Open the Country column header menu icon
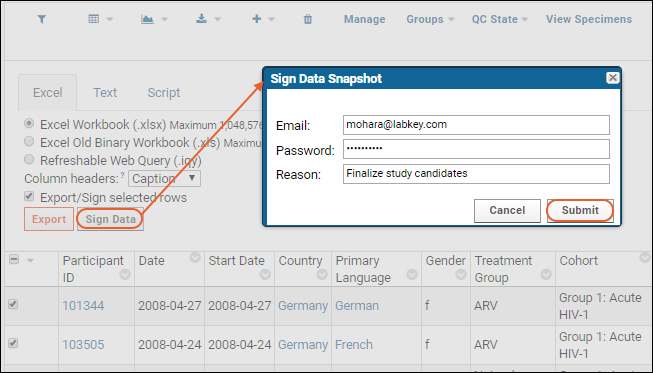653x373 pixels. (322, 275)
